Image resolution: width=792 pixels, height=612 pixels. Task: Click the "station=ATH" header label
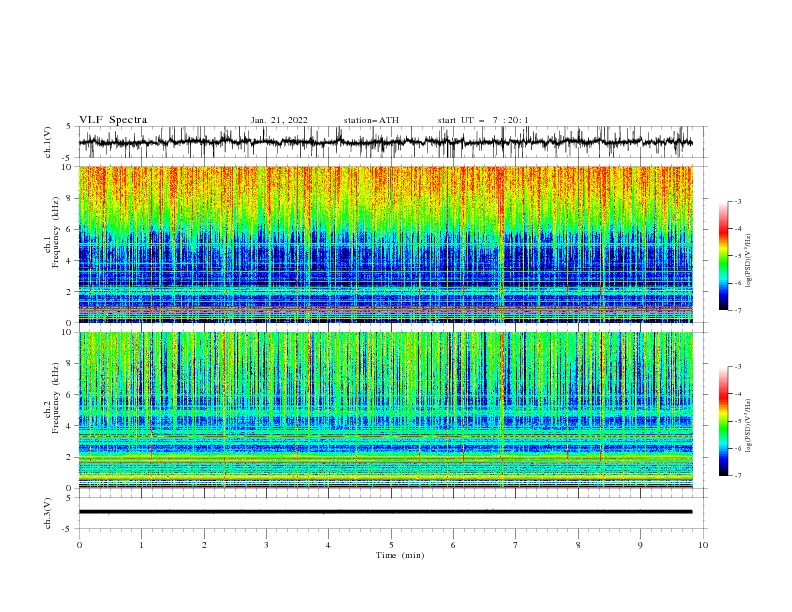click(371, 120)
